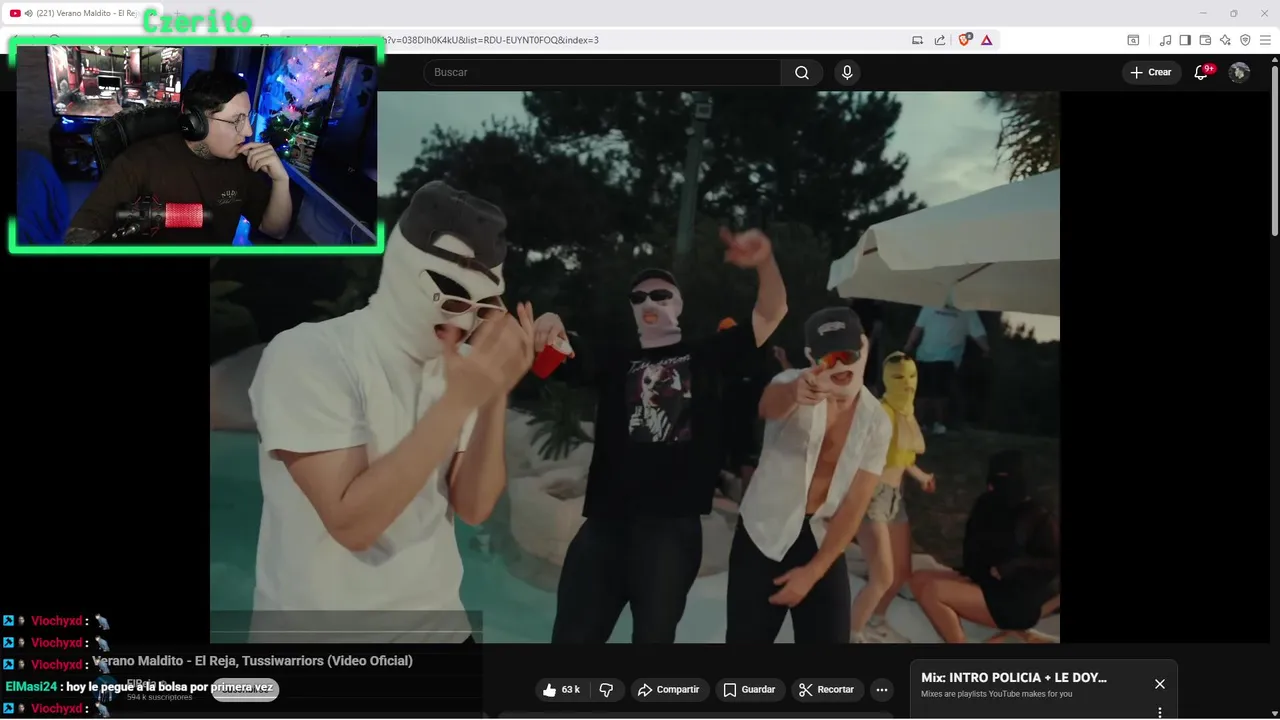Click the YouTube search magnifier button
Image resolution: width=1280 pixels, height=720 pixels.
tap(802, 72)
